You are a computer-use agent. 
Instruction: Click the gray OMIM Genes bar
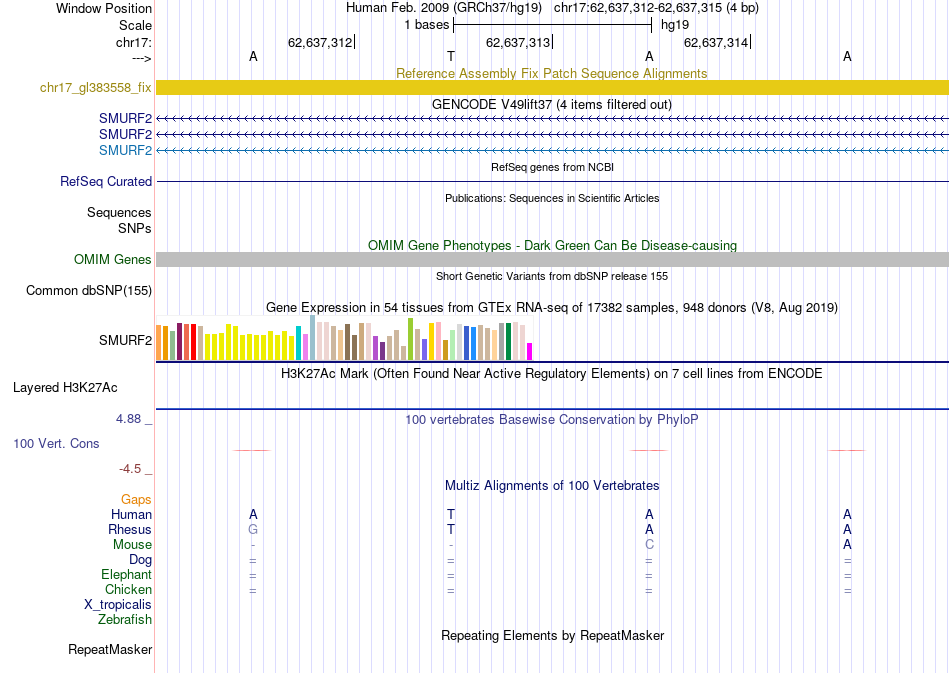pos(552,259)
